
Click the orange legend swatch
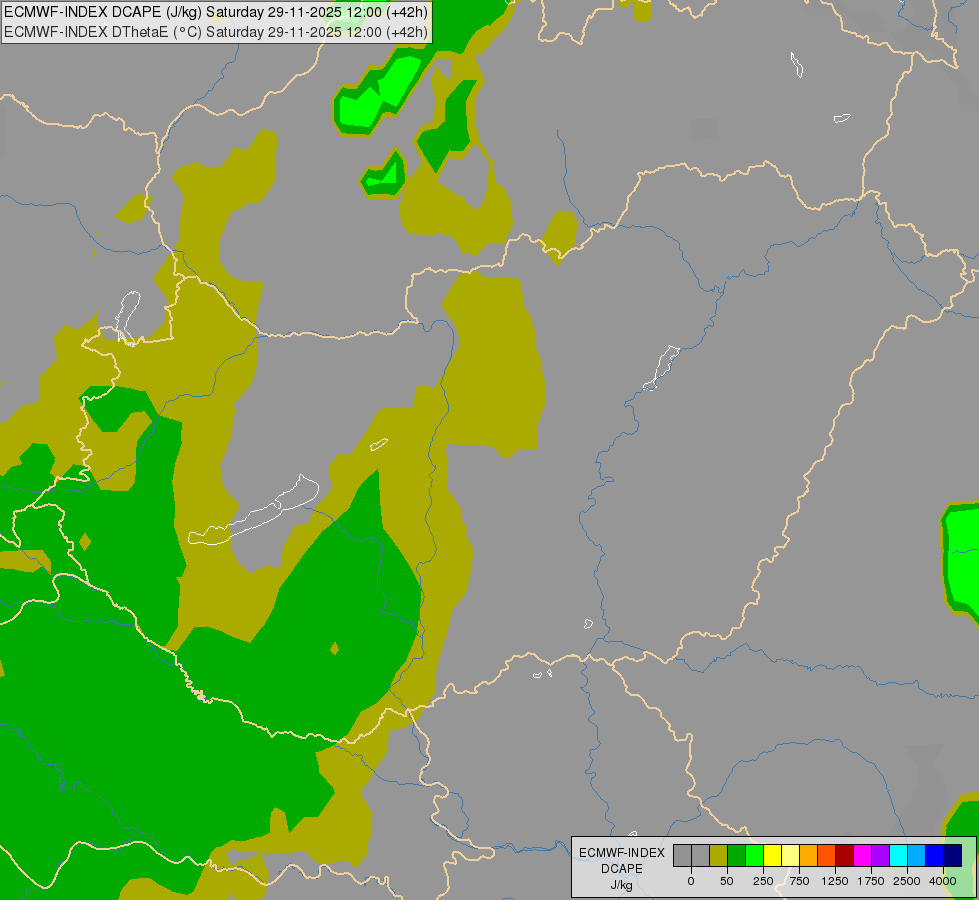[809, 855]
